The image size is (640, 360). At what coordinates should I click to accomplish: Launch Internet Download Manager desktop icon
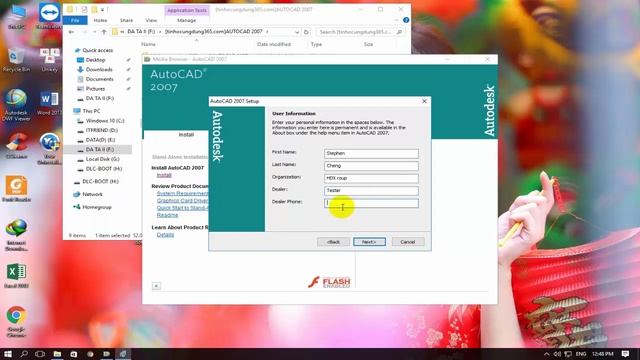point(16,235)
